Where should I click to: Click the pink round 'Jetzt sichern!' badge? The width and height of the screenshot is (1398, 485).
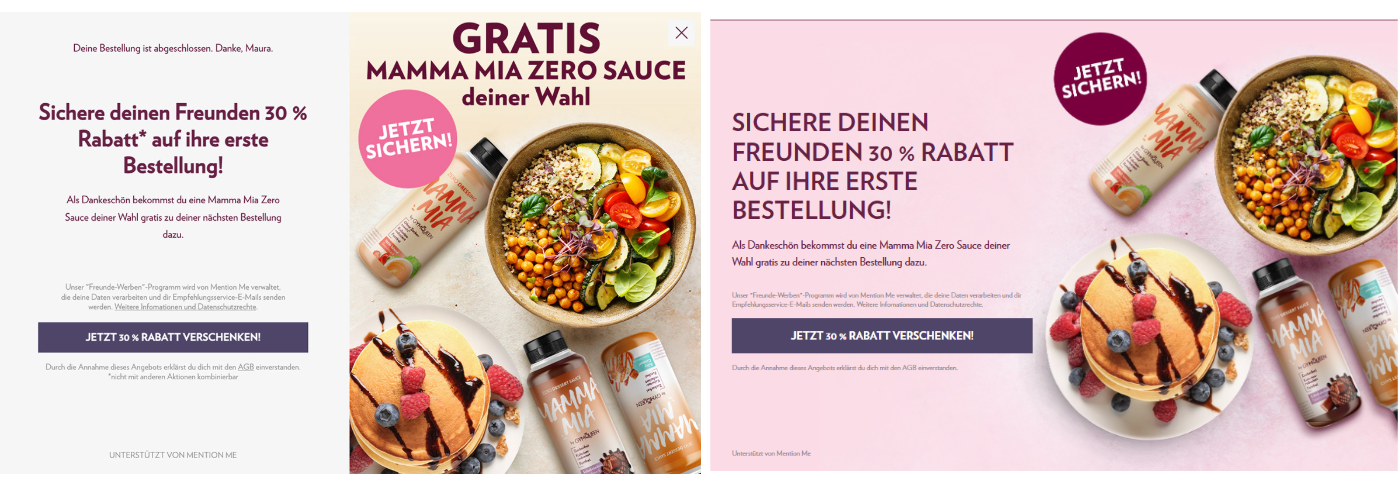coord(408,139)
